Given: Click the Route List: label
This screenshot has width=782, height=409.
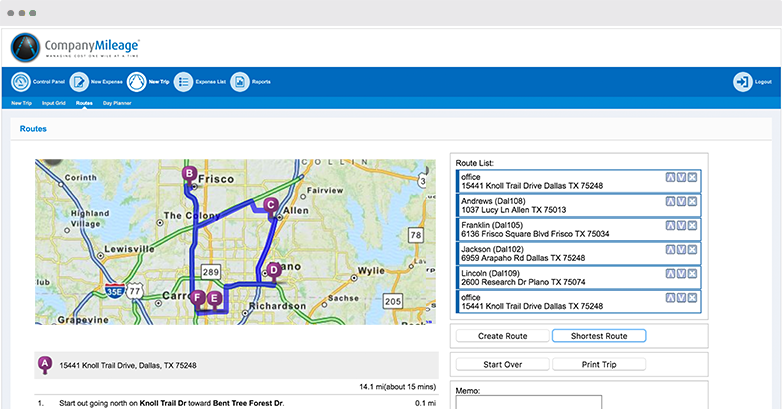Looking at the screenshot, I should pos(474,163).
